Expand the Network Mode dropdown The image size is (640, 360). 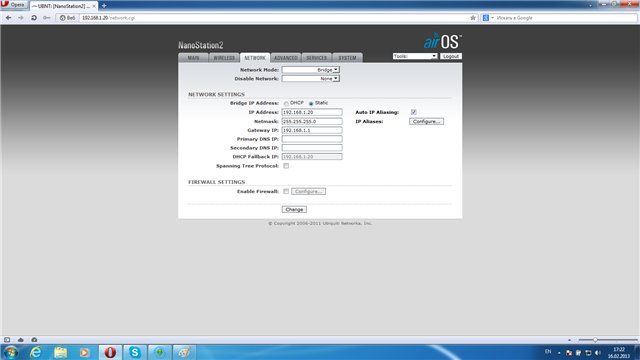point(311,70)
